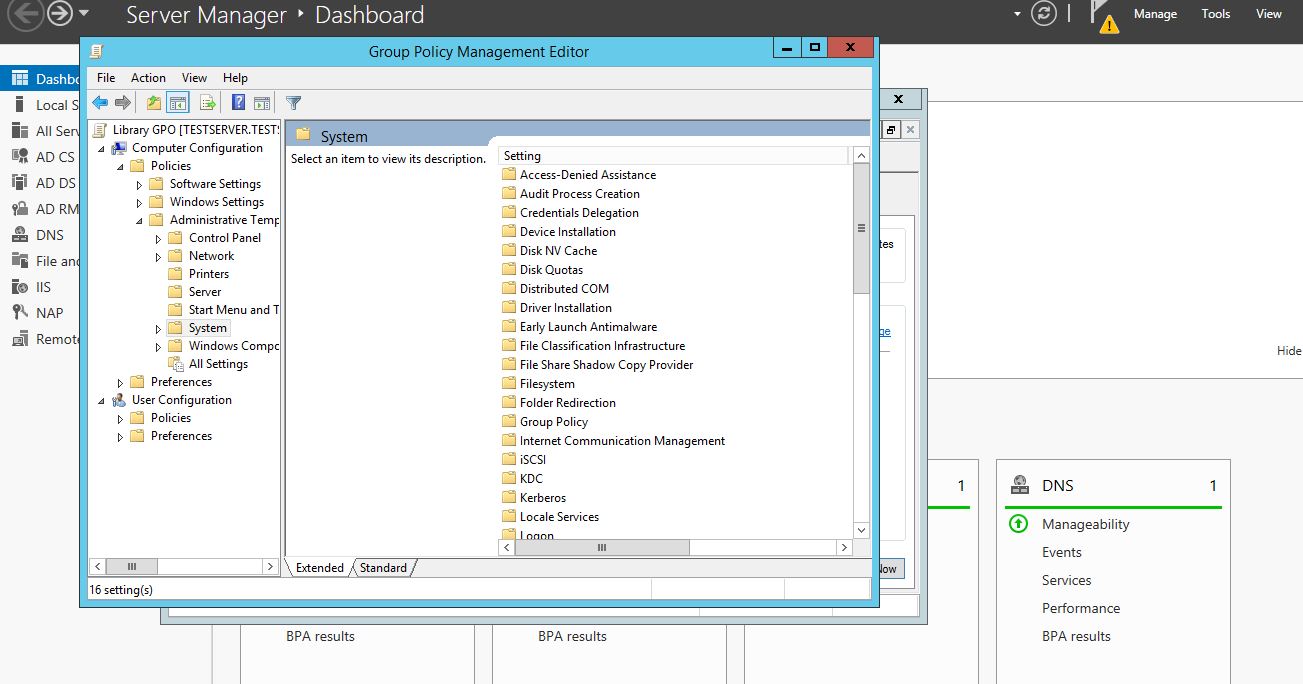Toggle Show/Hide Action Pane toolbar icon

tap(262, 102)
